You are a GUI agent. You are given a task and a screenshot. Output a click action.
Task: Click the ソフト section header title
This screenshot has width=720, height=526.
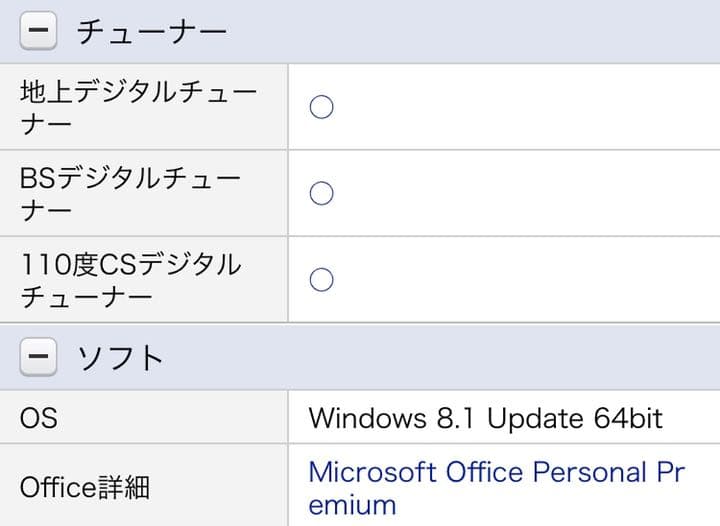pyautogui.click(x=120, y=356)
